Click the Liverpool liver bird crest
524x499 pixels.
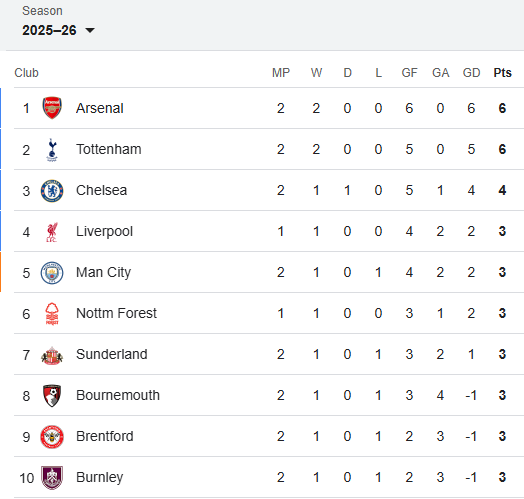[52, 232]
